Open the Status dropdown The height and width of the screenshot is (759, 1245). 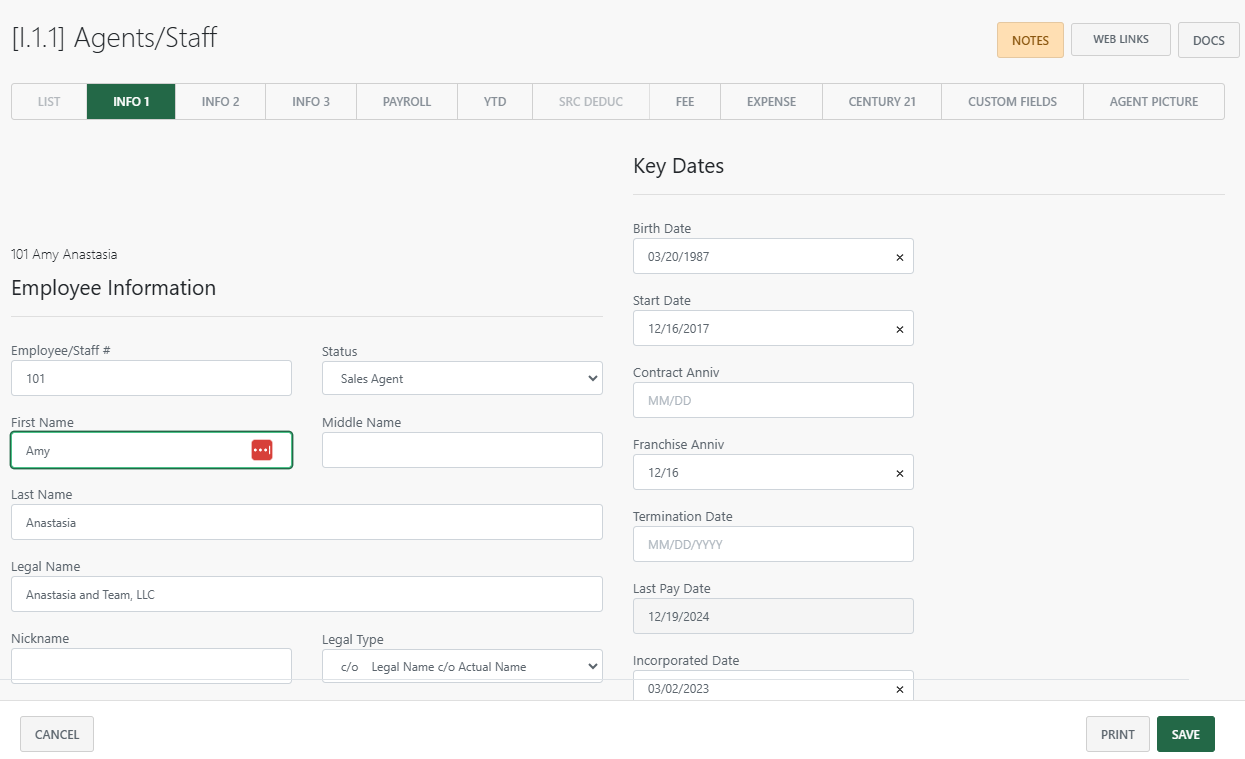coord(461,378)
